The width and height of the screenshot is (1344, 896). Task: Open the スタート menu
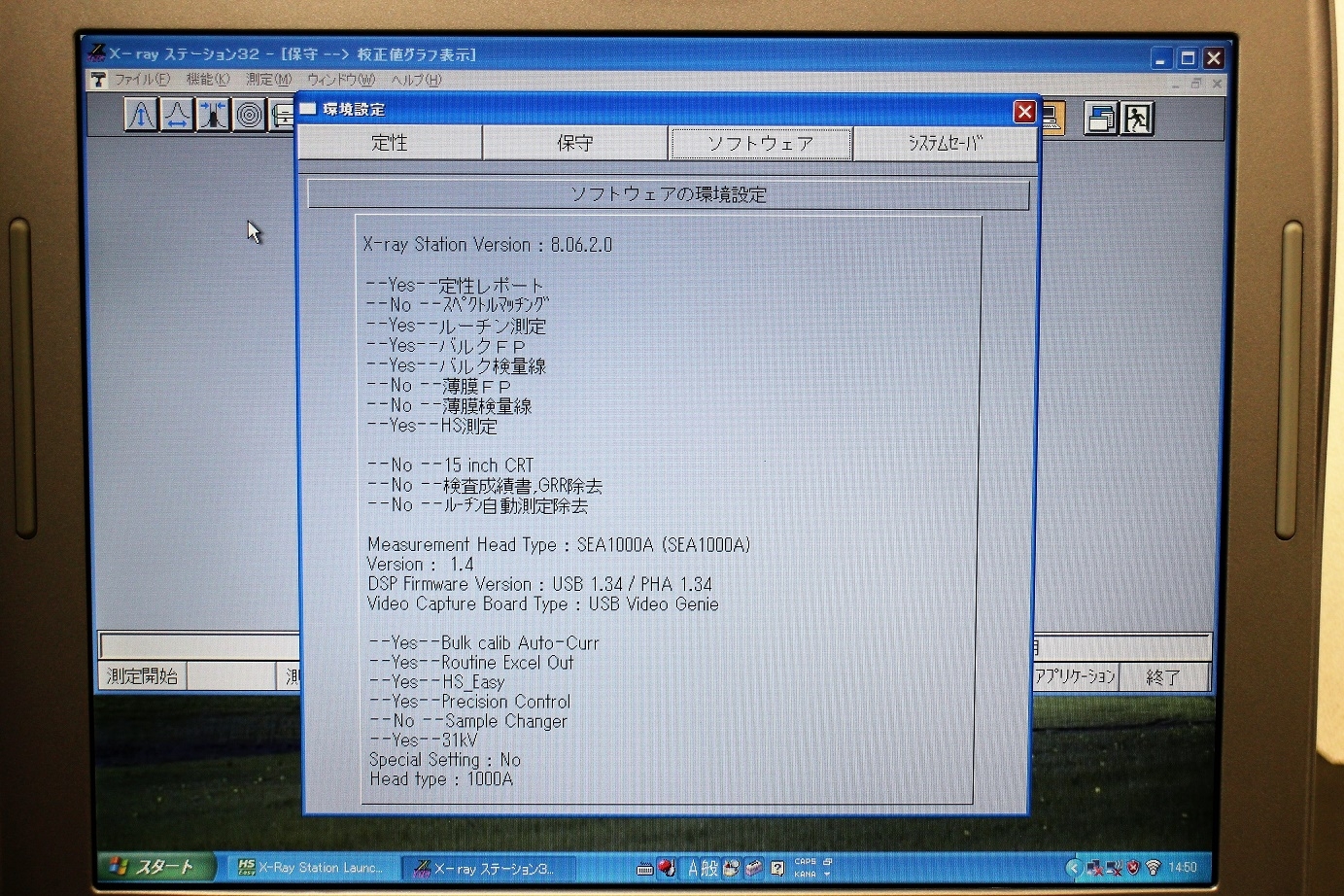[x=155, y=867]
